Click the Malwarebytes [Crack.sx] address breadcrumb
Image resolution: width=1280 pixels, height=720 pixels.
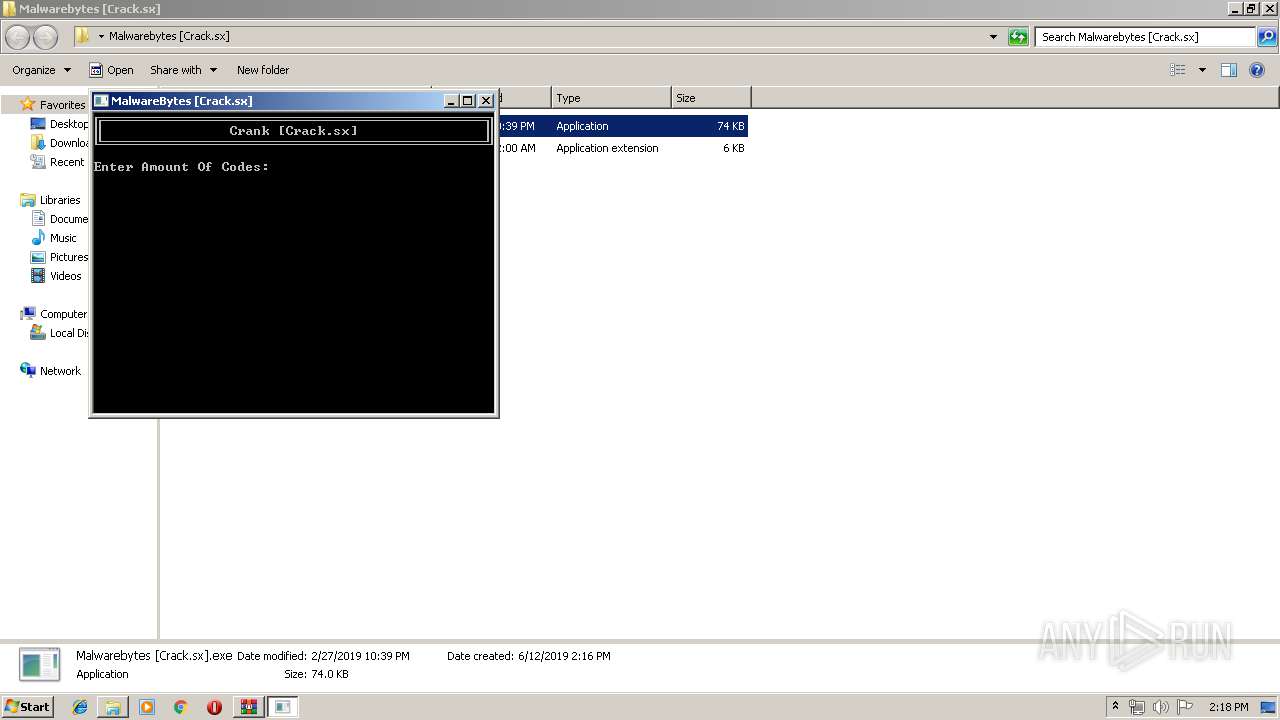(169, 36)
